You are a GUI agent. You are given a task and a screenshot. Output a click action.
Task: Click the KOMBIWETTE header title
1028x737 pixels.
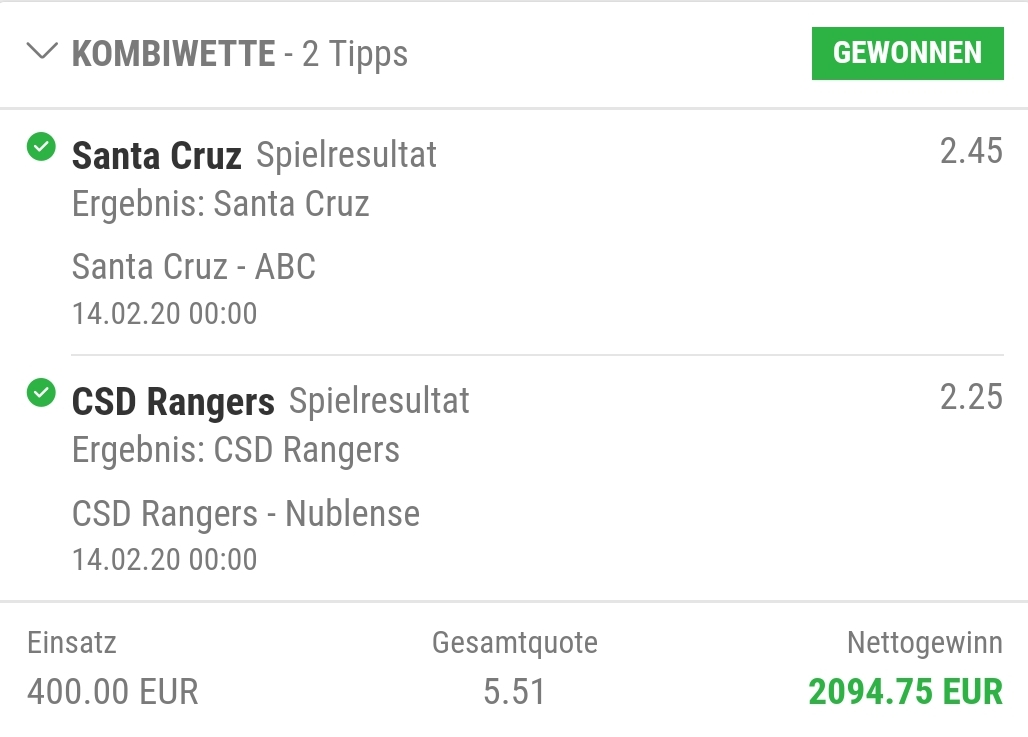tap(173, 54)
